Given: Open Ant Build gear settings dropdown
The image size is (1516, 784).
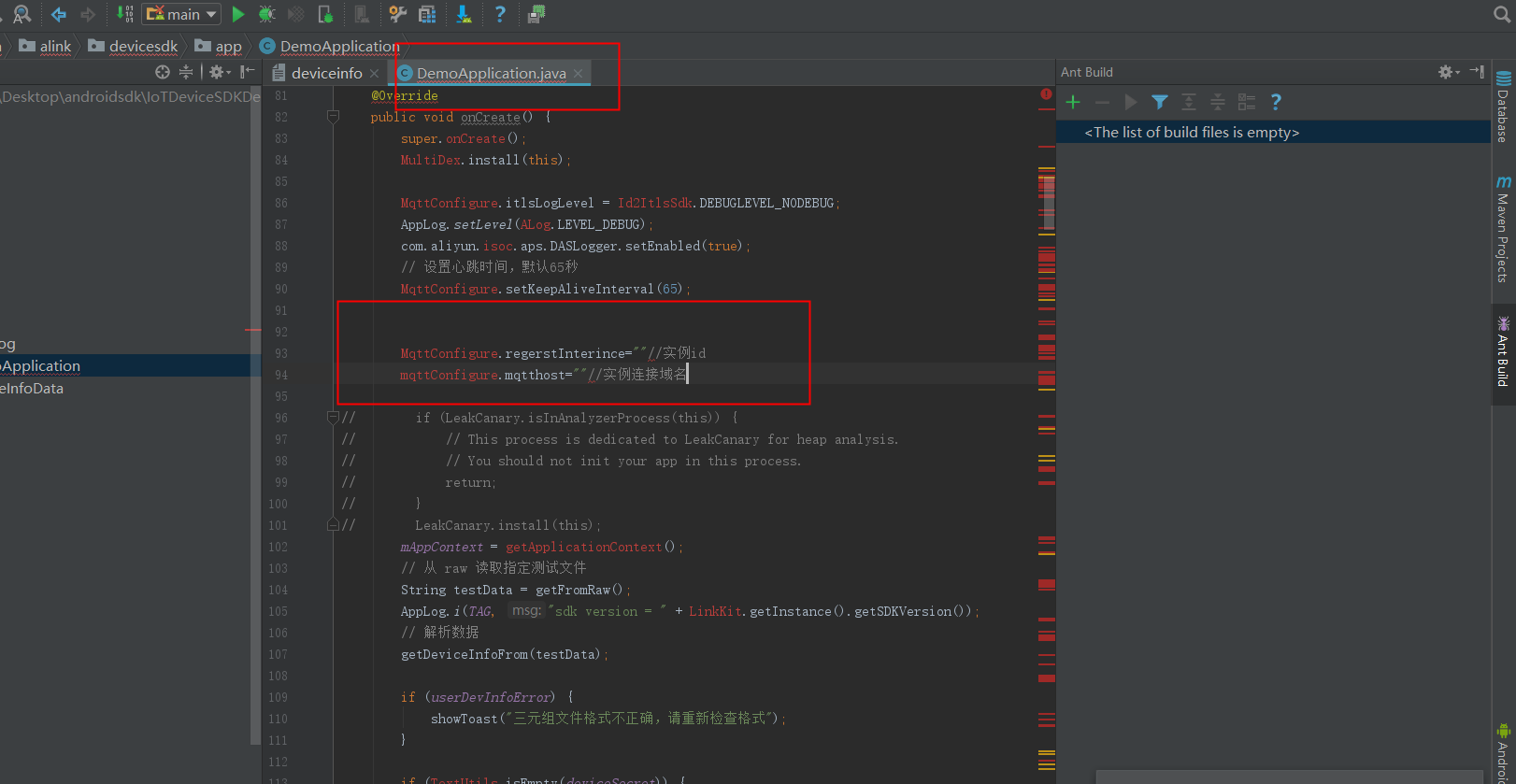Looking at the screenshot, I should click(1448, 72).
